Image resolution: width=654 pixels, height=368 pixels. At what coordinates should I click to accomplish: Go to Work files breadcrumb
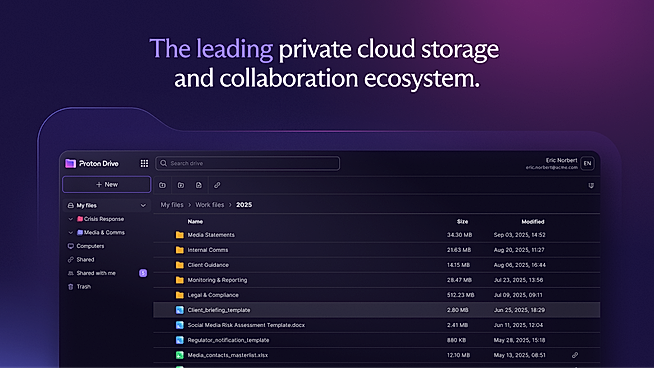point(210,205)
